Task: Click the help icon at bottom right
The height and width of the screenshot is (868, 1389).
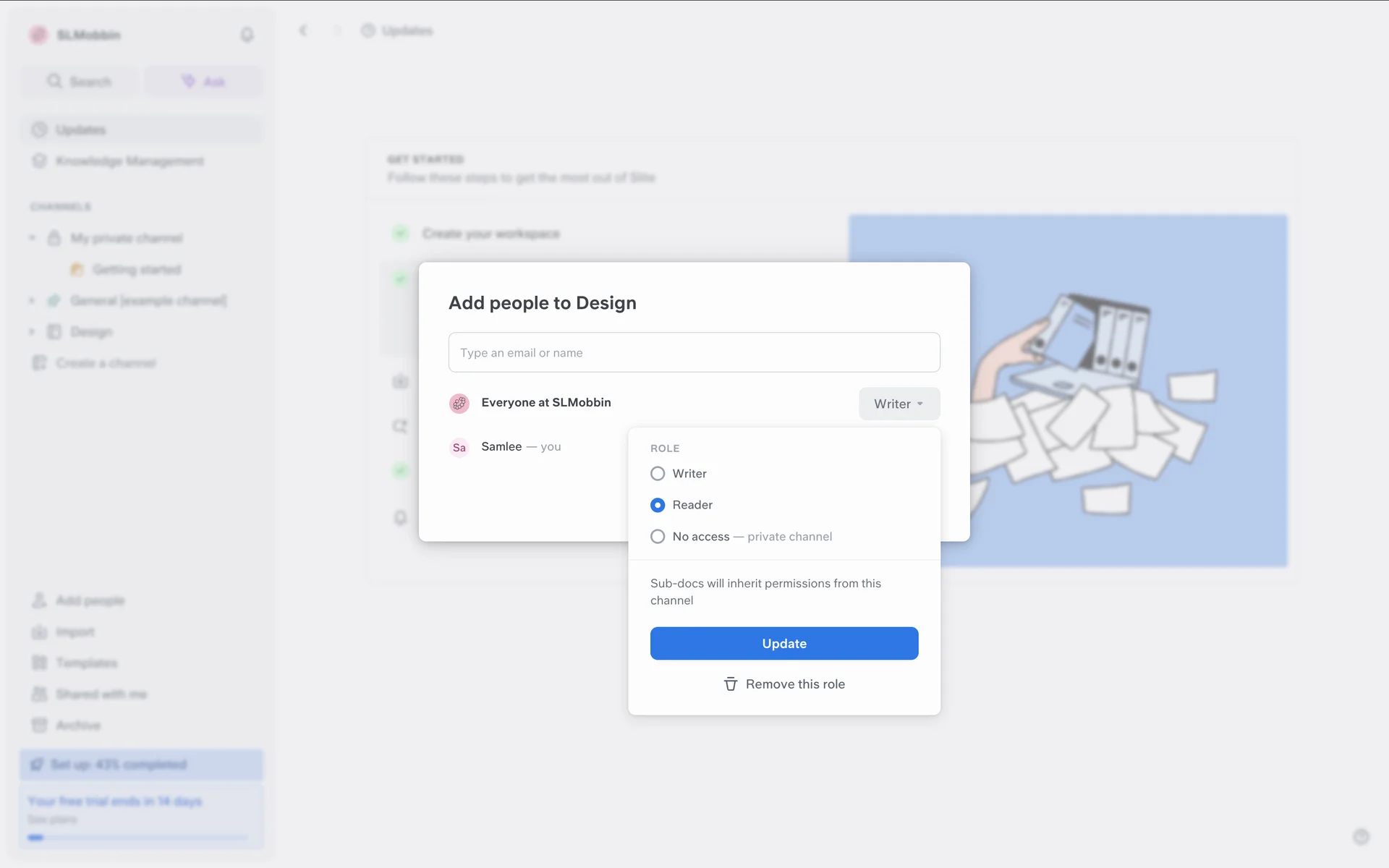Action: 1361,837
